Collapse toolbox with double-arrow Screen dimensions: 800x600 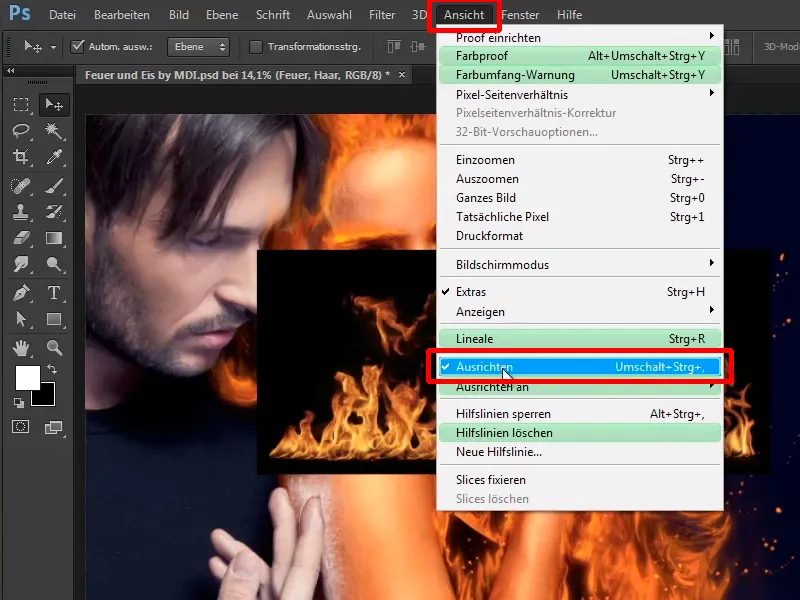[x=11, y=70]
